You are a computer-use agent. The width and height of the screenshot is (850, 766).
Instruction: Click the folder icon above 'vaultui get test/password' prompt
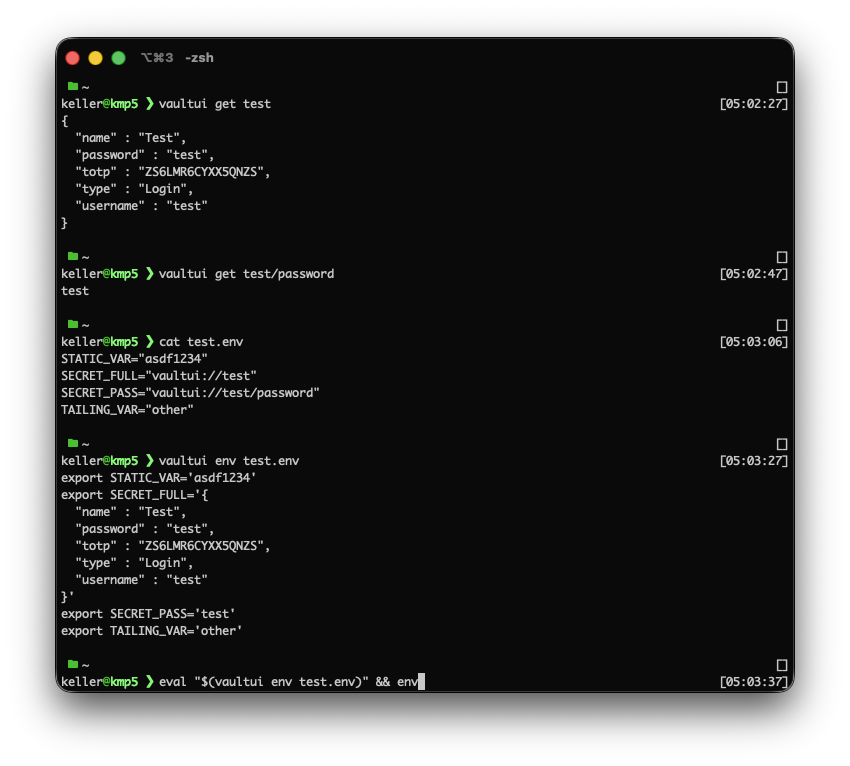73,256
